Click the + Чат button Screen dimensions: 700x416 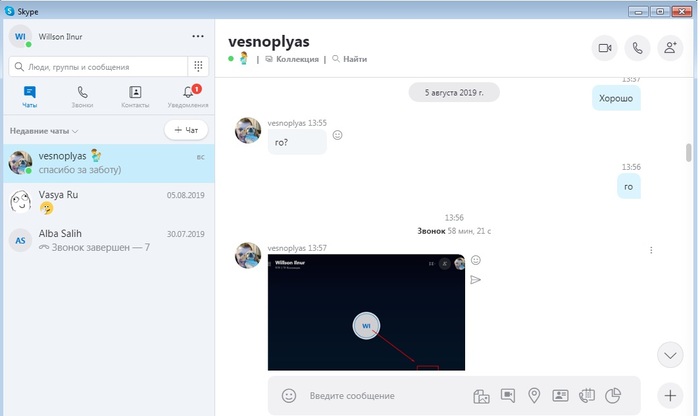pyautogui.click(x=186, y=130)
